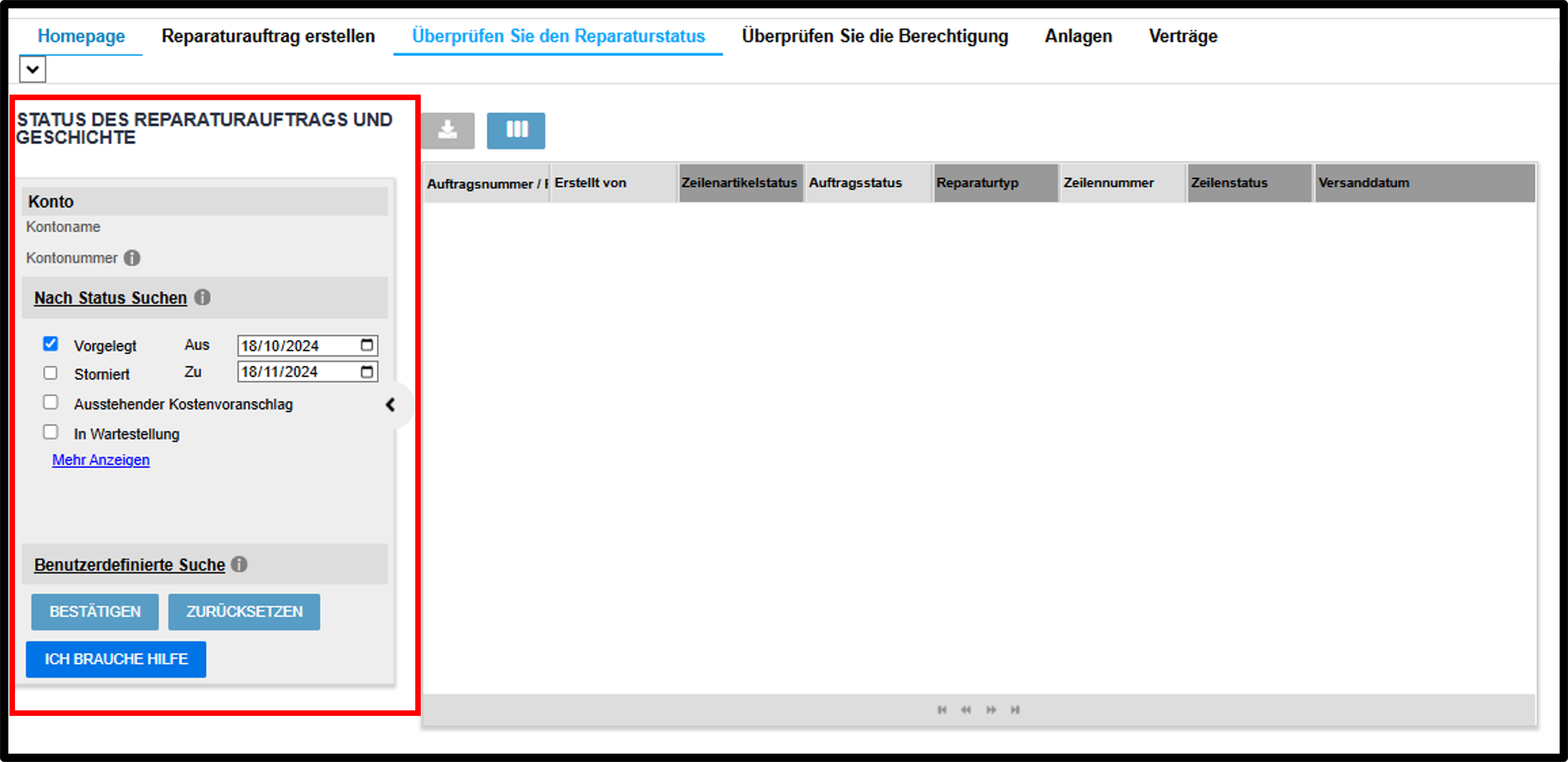The image size is (1568, 762).
Task: Switch to Reparaturauftrag erstellen tab
Action: pos(269,36)
